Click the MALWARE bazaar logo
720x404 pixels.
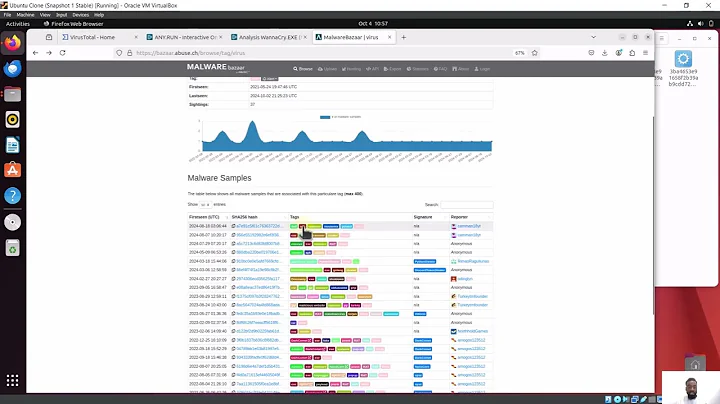(x=218, y=68)
